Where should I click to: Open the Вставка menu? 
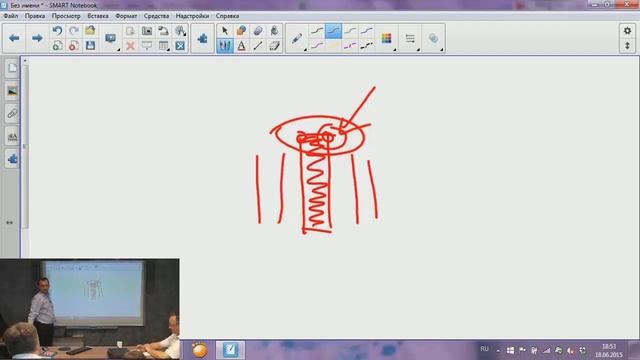pos(98,16)
